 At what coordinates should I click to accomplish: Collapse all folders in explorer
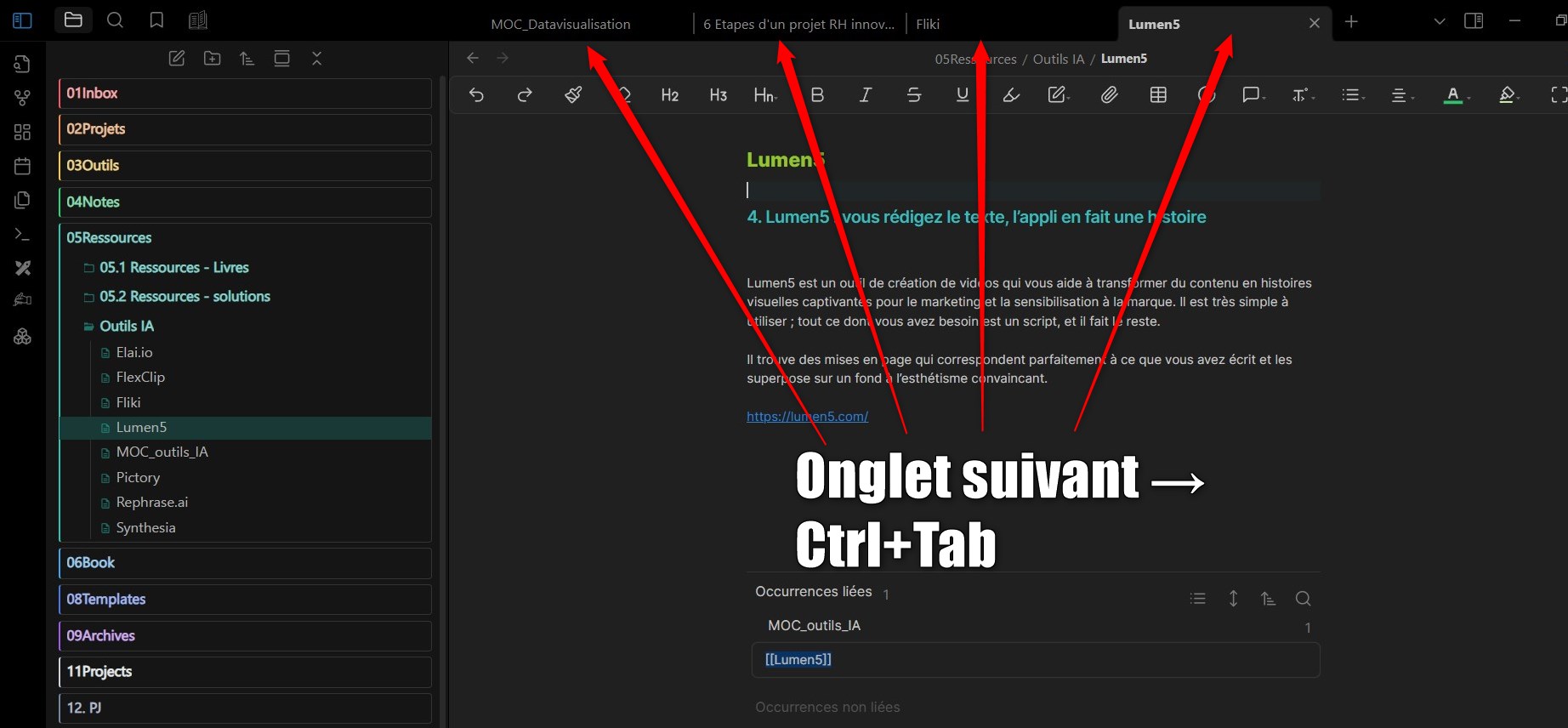tap(316, 58)
